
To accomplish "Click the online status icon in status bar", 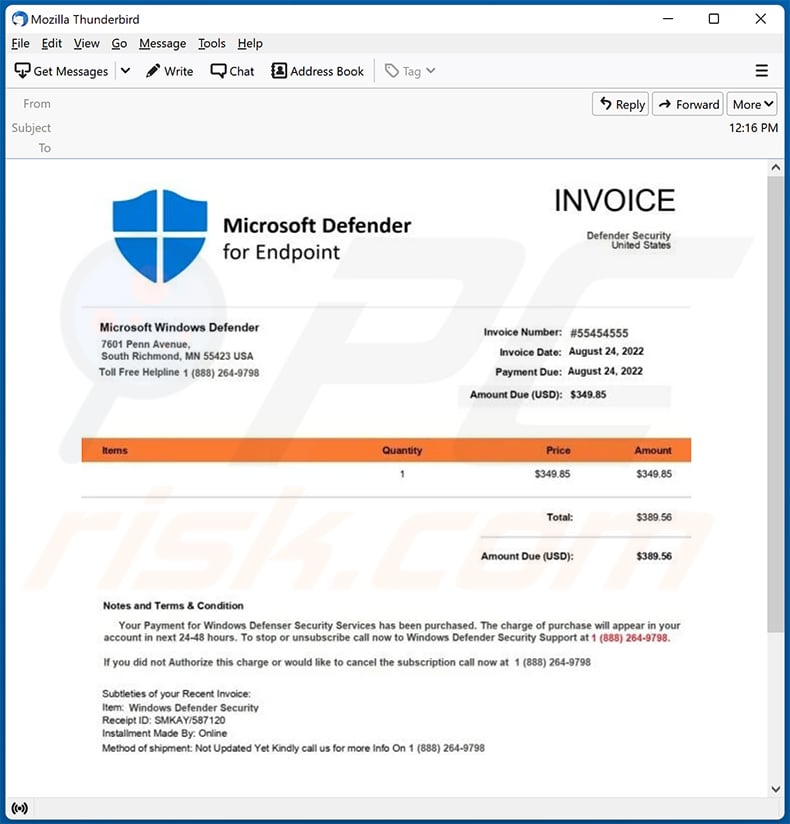I will tap(20, 808).
